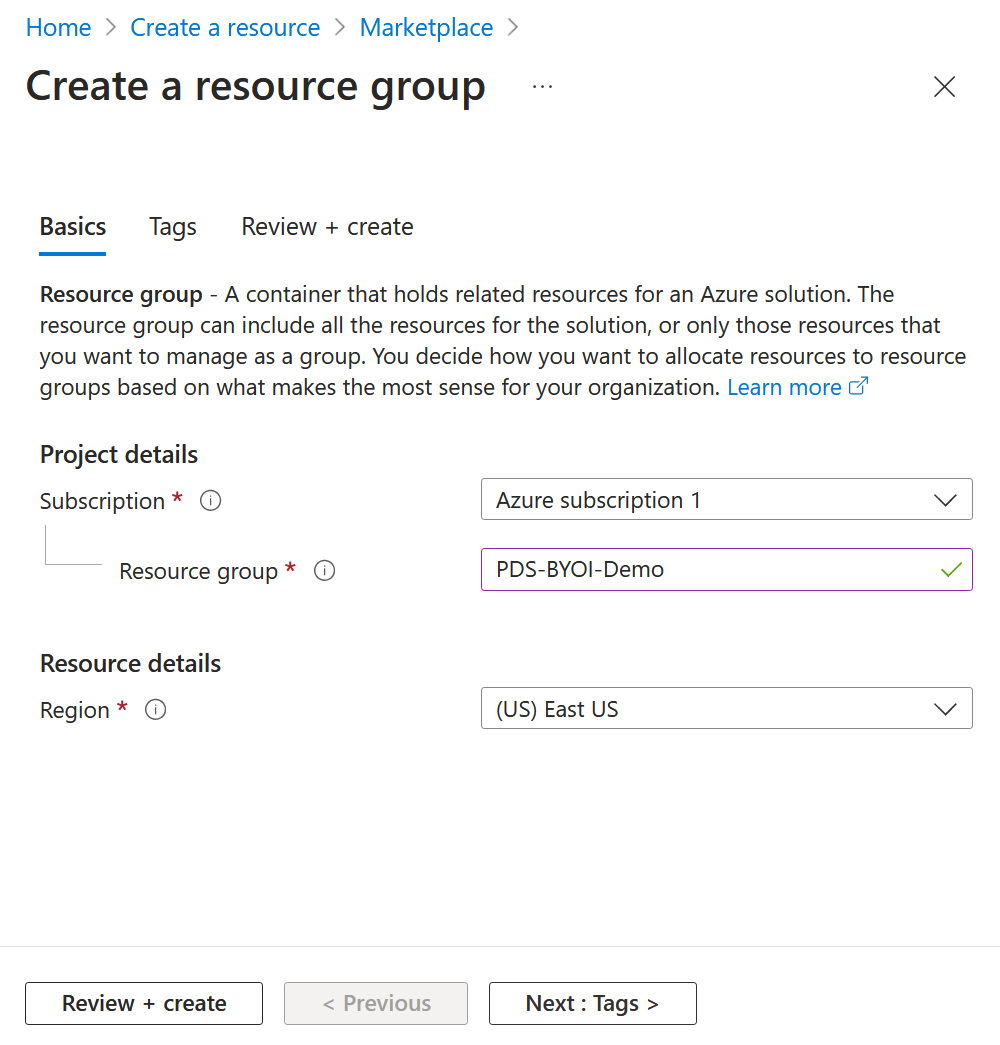Open the Learn more link
The width and height of the screenshot is (1000, 1045).
point(784,387)
